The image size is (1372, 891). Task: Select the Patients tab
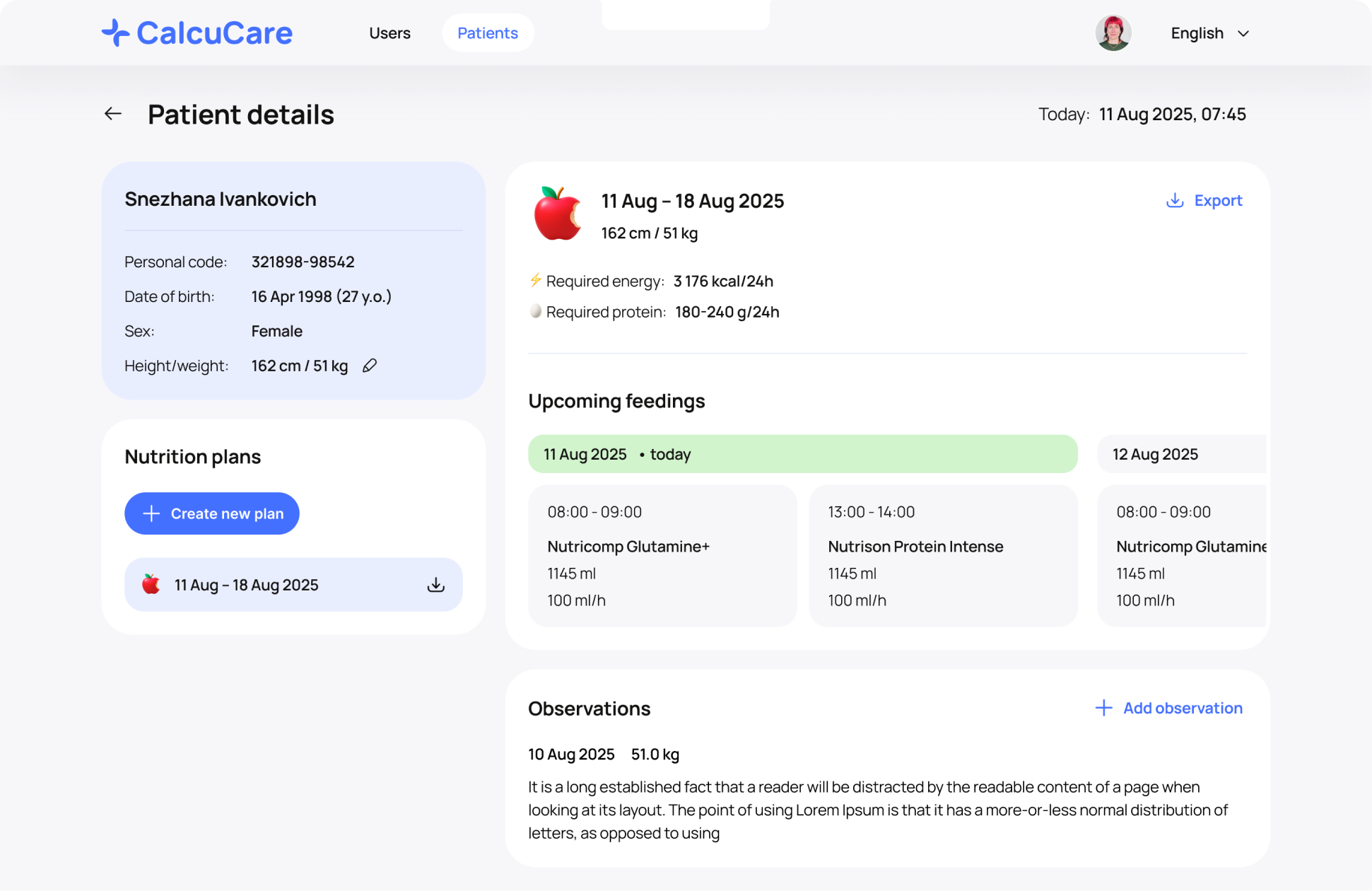pyautogui.click(x=488, y=33)
